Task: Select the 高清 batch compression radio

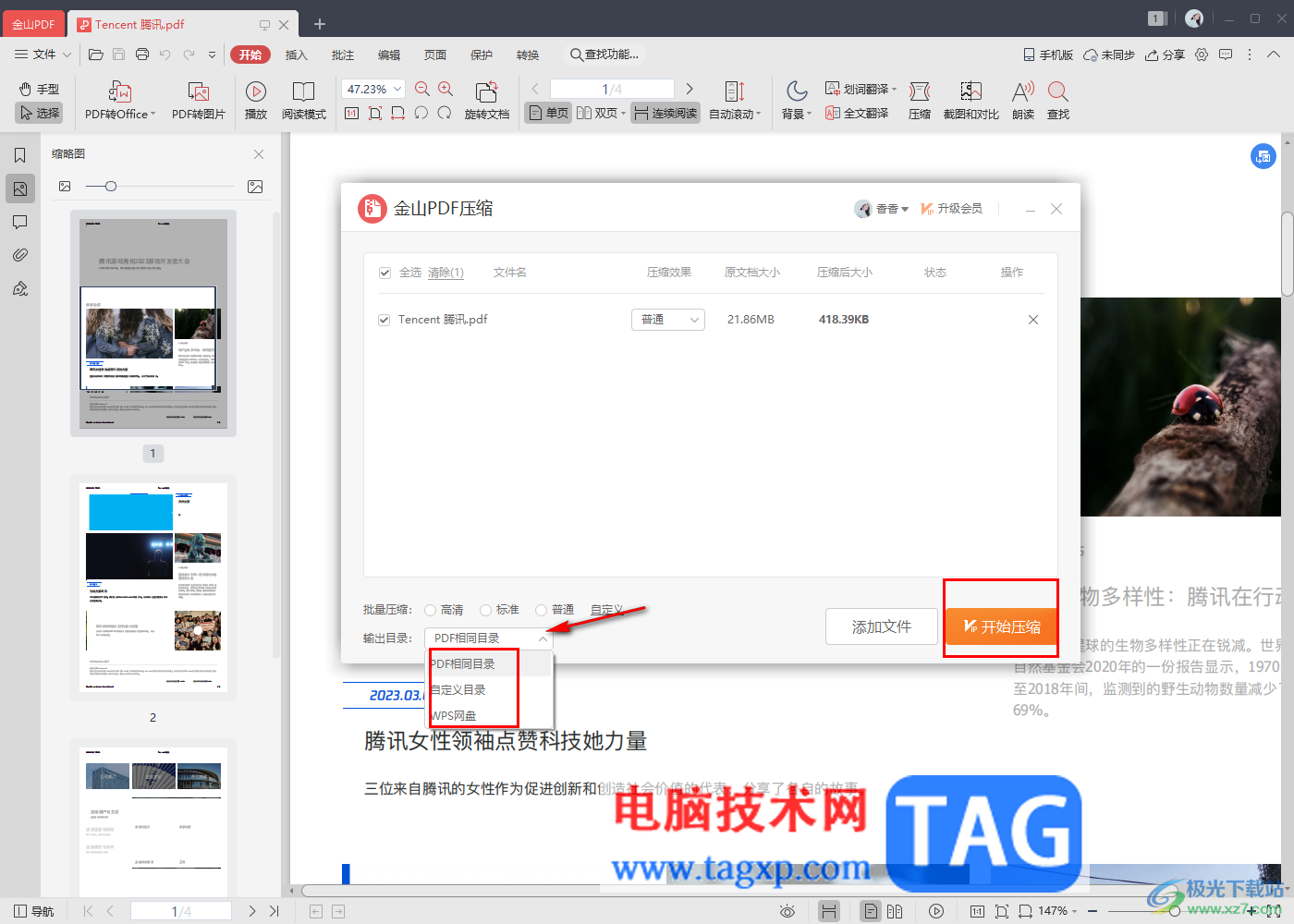Action: (x=431, y=610)
